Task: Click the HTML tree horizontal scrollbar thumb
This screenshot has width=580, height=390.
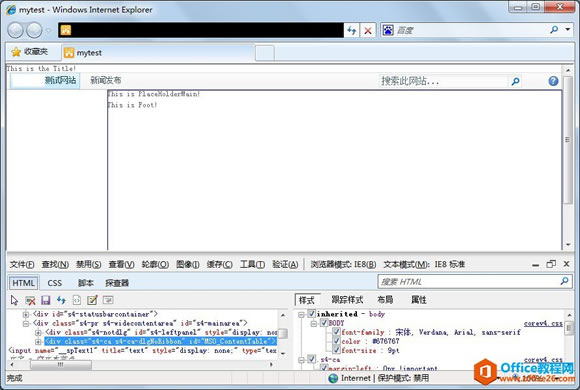Action: (61, 364)
